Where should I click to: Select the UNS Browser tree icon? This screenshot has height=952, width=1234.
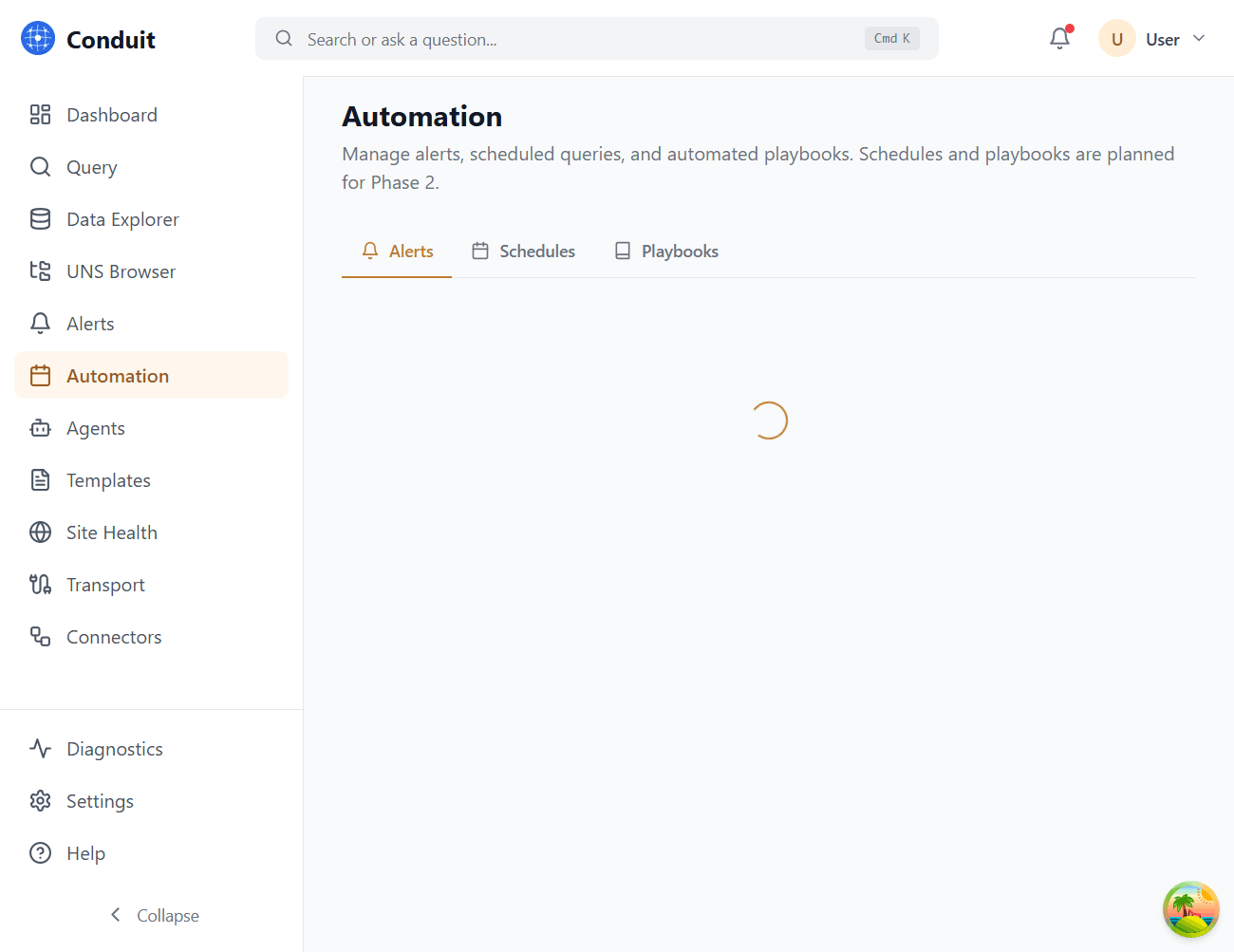40,271
